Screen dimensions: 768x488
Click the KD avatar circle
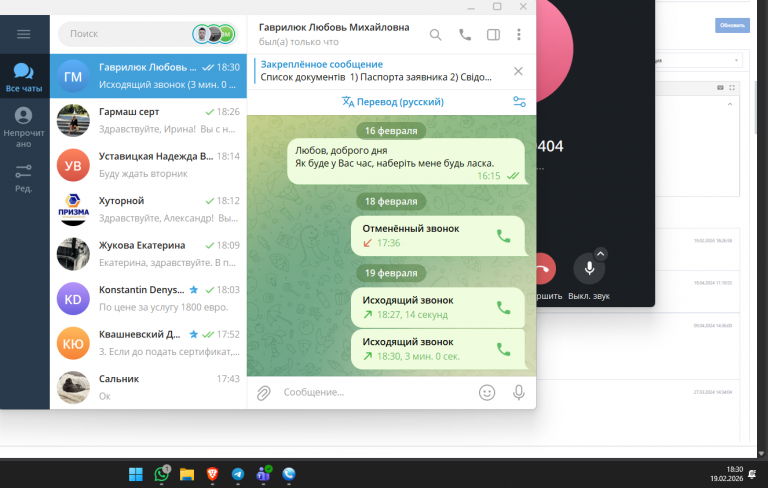(73, 299)
